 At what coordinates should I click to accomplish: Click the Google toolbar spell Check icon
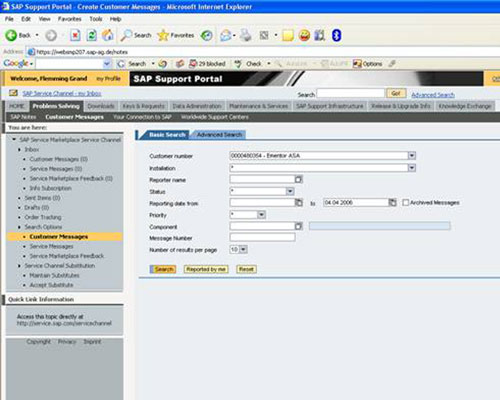tap(238, 64)
